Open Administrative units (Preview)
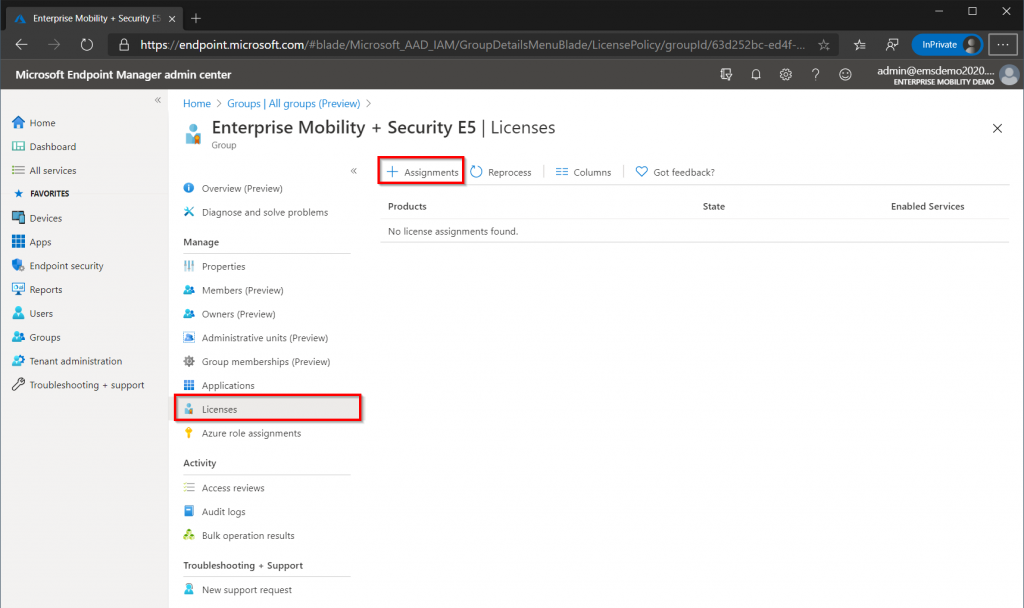The height and width of the screenshot is (608, 1024). [255, 338]
